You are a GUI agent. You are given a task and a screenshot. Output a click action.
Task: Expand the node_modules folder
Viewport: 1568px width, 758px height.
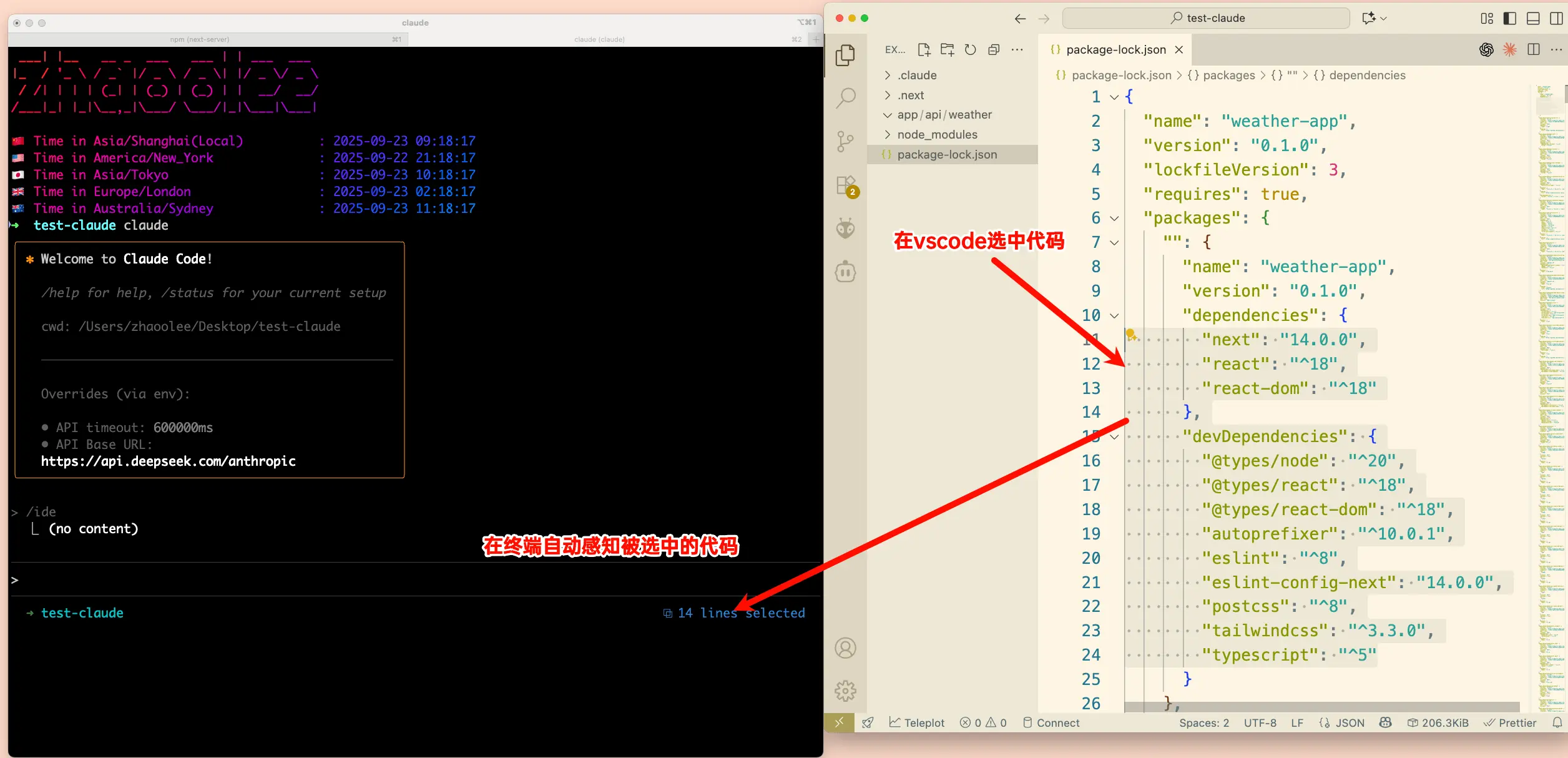[936, 135]
